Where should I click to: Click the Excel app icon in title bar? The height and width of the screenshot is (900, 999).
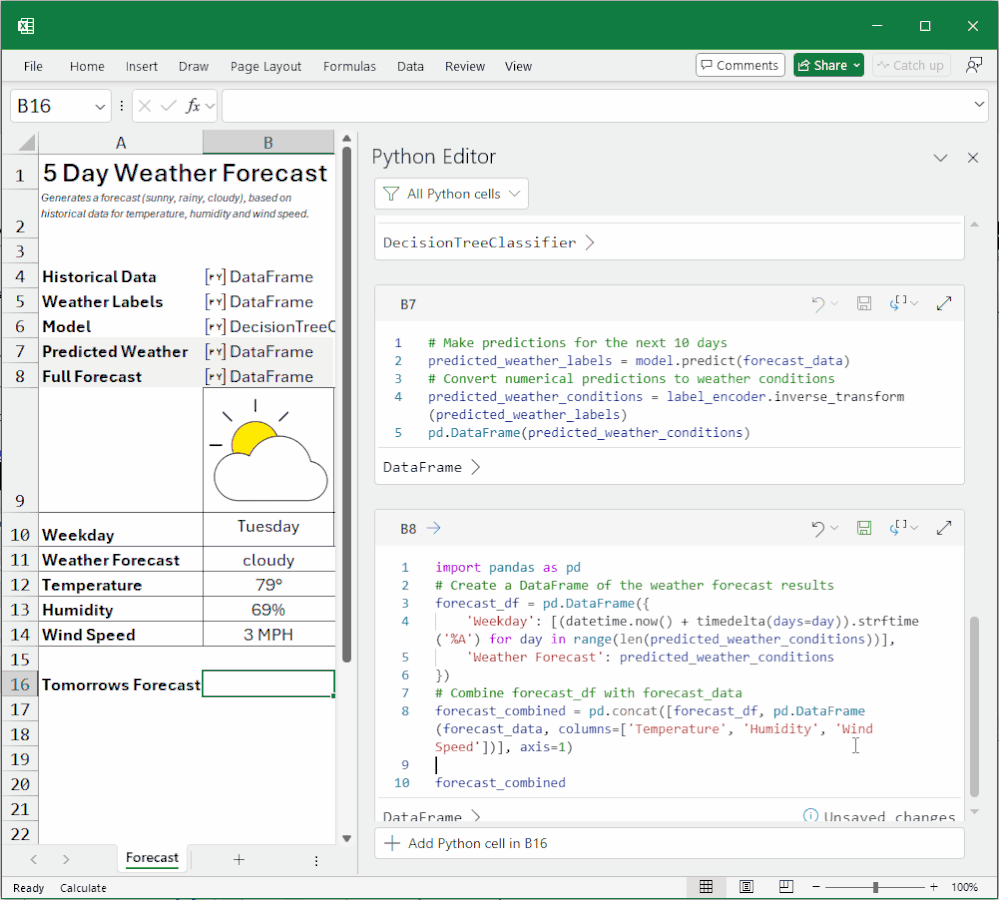tap(26, 25)
